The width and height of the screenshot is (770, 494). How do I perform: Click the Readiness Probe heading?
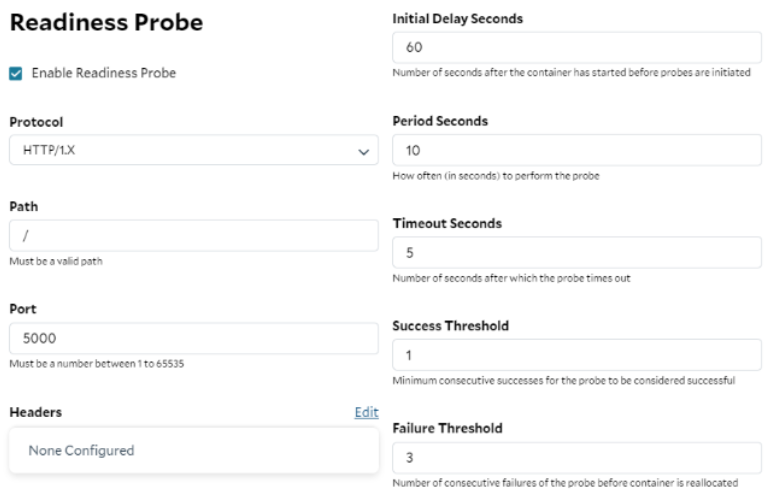tap(107, 23)
